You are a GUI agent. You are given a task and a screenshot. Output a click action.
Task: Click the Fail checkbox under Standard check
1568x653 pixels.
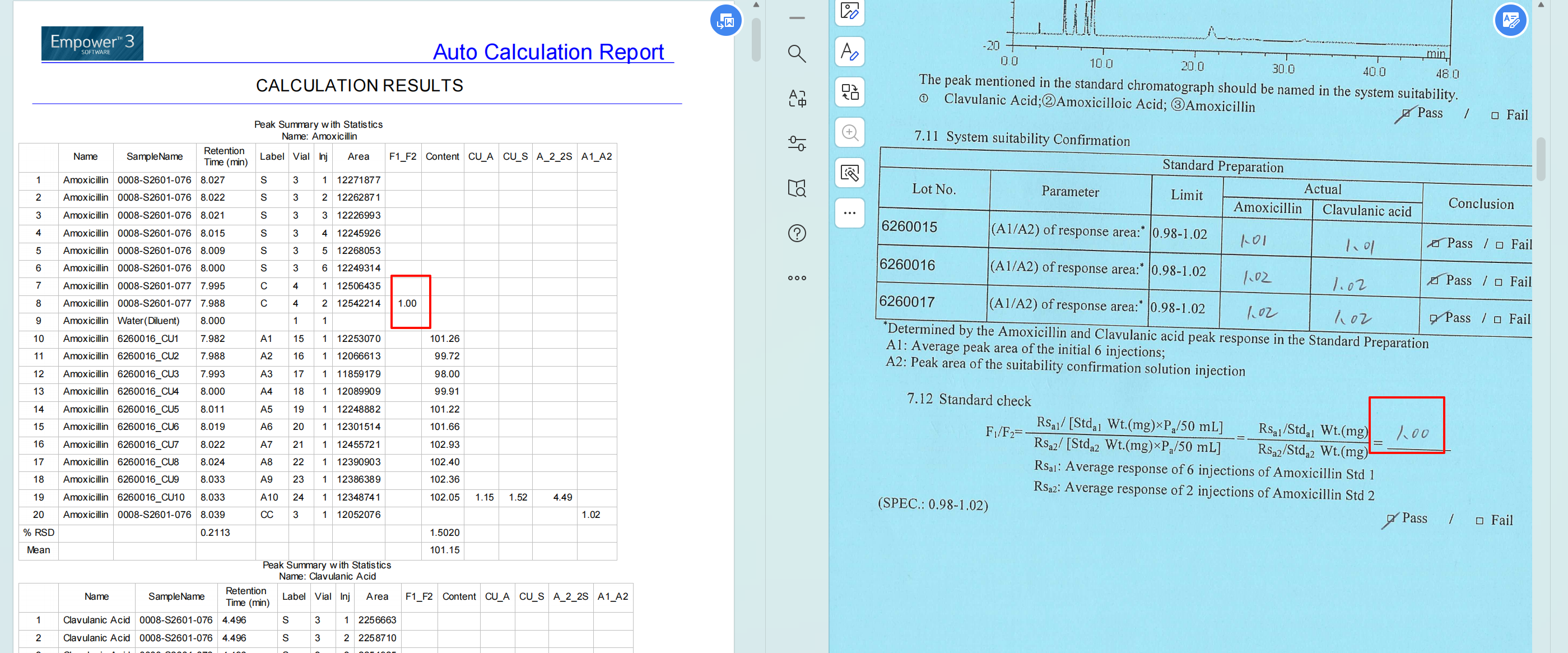tap(1479, 521)
